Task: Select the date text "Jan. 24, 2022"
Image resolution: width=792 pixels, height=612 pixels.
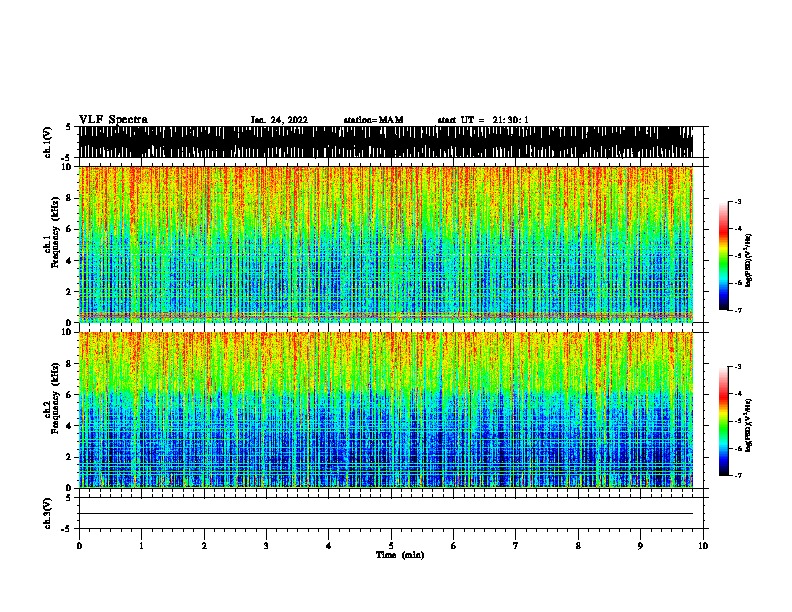Action: [x=279, y=120]
